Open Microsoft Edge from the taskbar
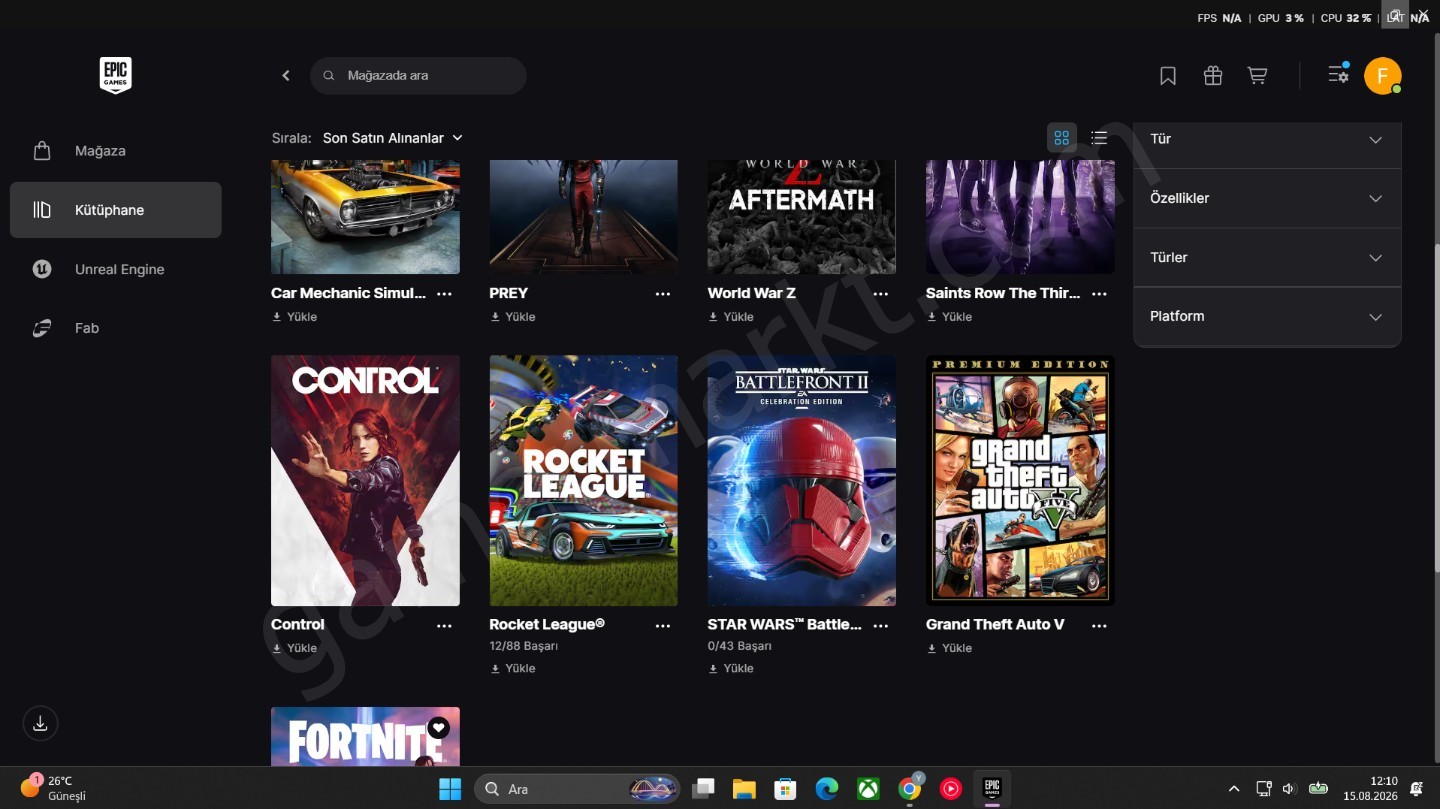Viewport: 1440px width, 809px height. 827,789
